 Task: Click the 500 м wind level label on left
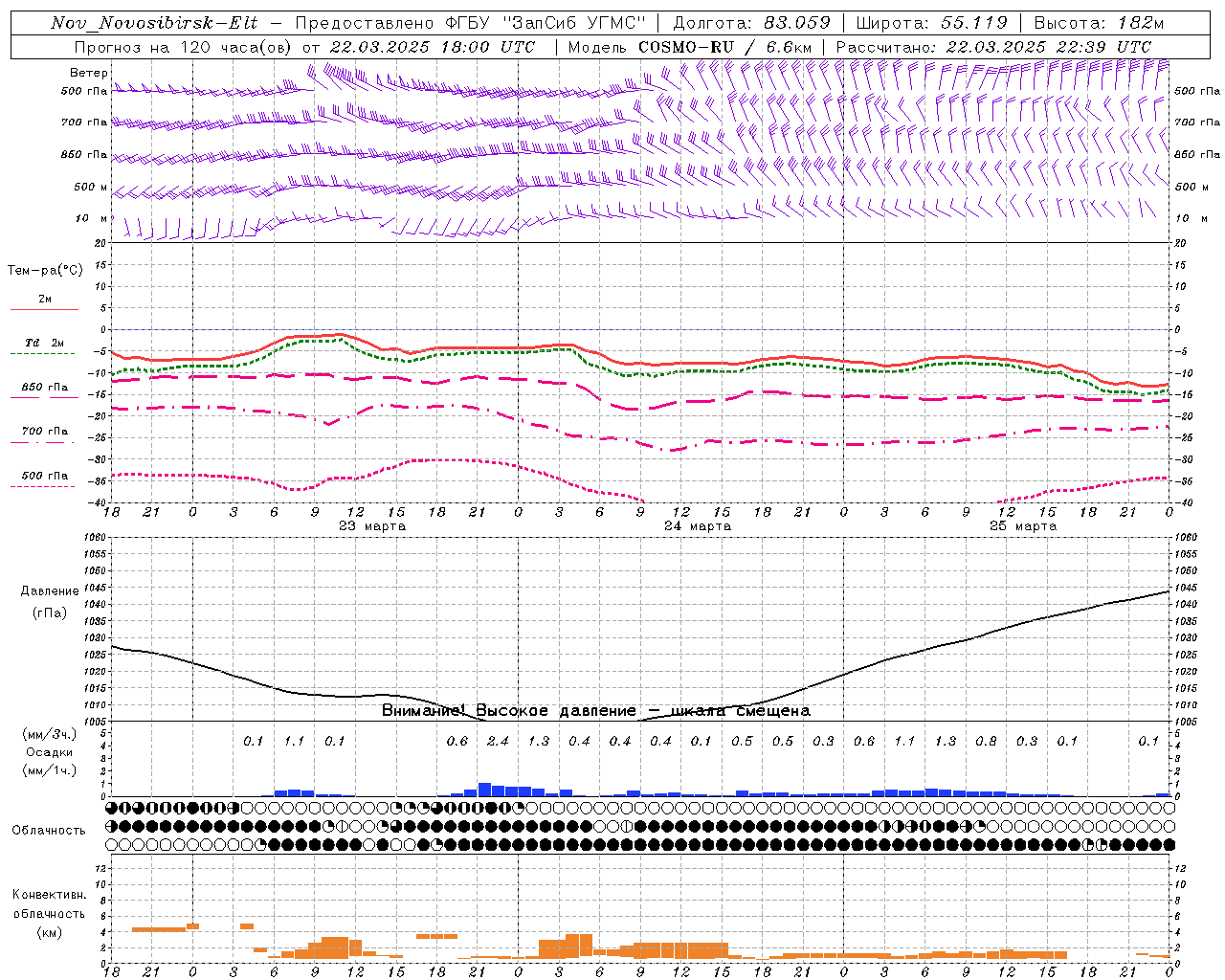coord(92,188)
